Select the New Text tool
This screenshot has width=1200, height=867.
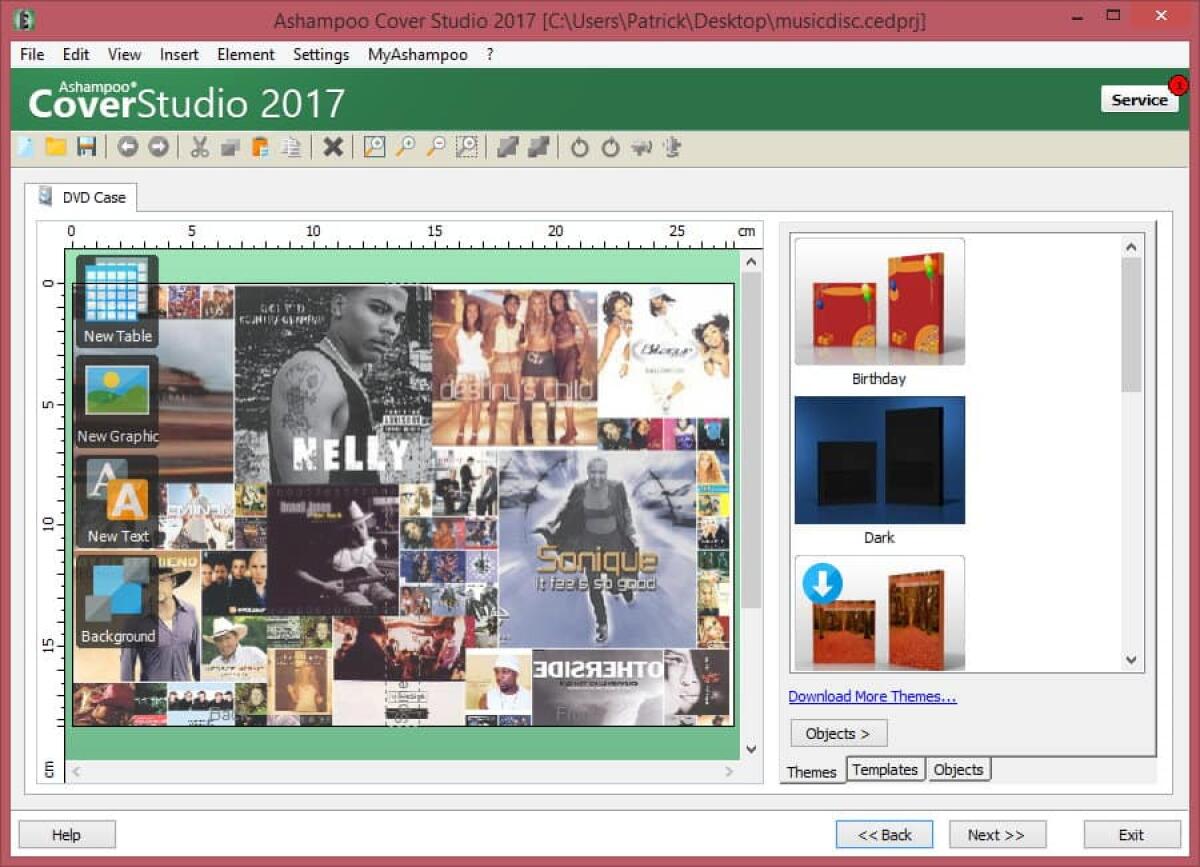pyautogui.click(x=116, y=497)
